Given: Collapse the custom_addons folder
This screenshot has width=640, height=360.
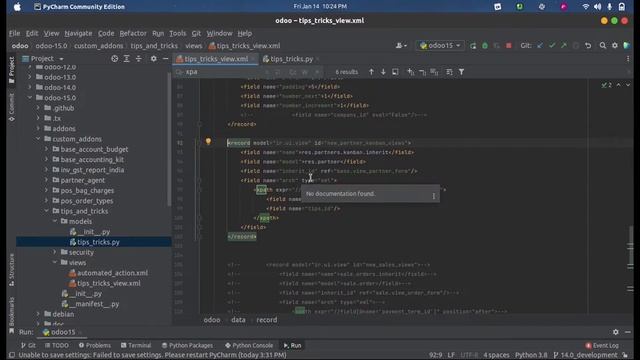Looking at the screenshot, I should [38, 139].
